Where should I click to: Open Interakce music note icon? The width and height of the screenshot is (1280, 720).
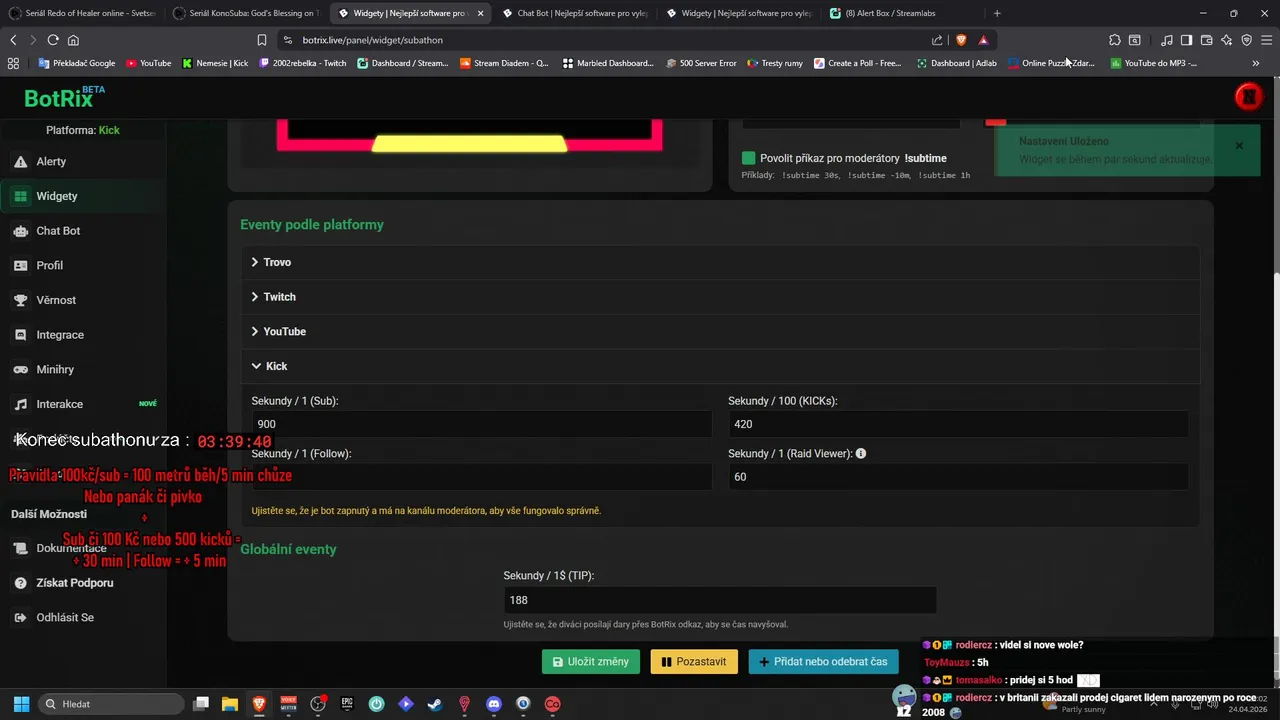[x=20, y=404]
